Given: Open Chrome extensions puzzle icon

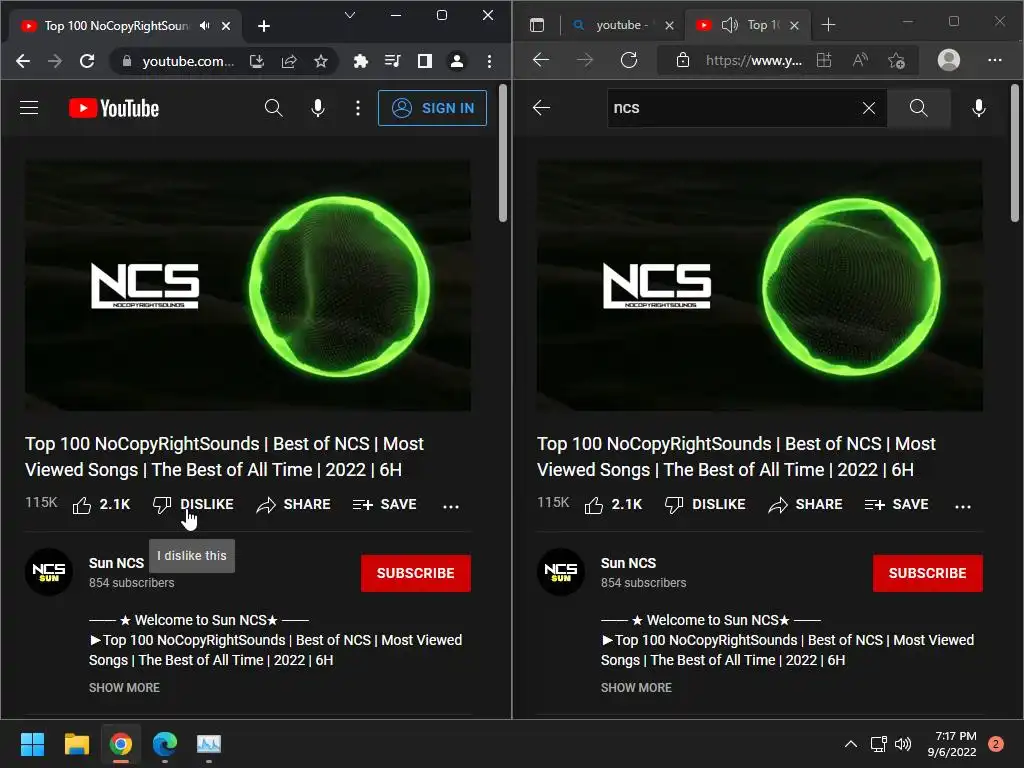Looking at the screenshot, I should tap(360, 61).
